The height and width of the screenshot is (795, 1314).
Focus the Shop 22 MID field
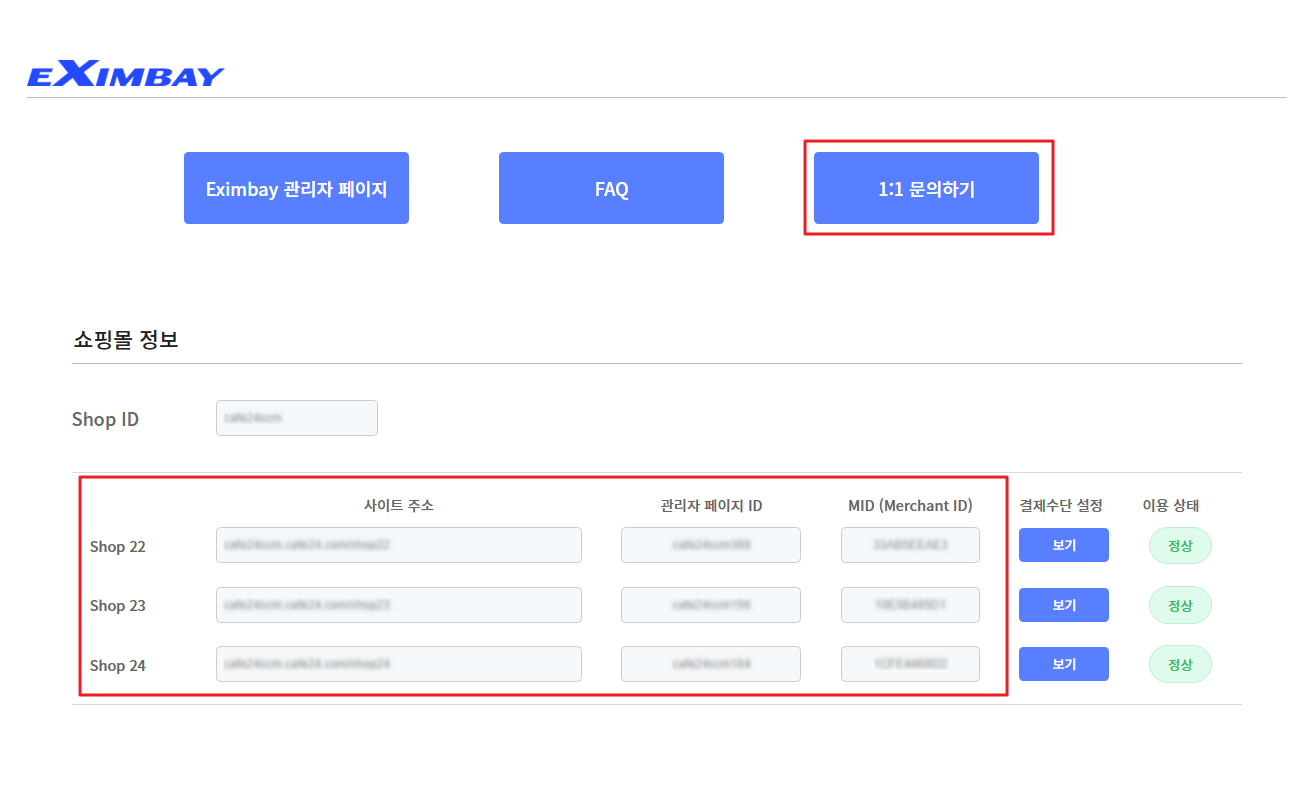tap(910, 545)
